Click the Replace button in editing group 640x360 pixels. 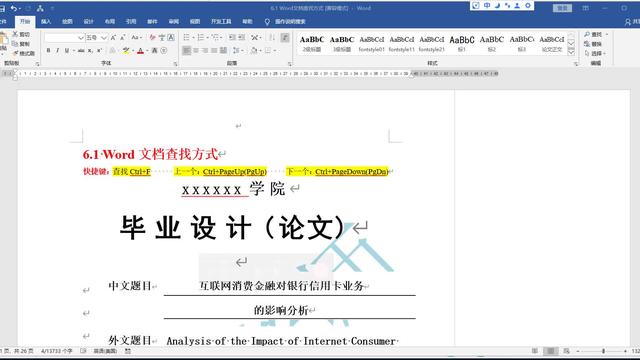[593, 44]
